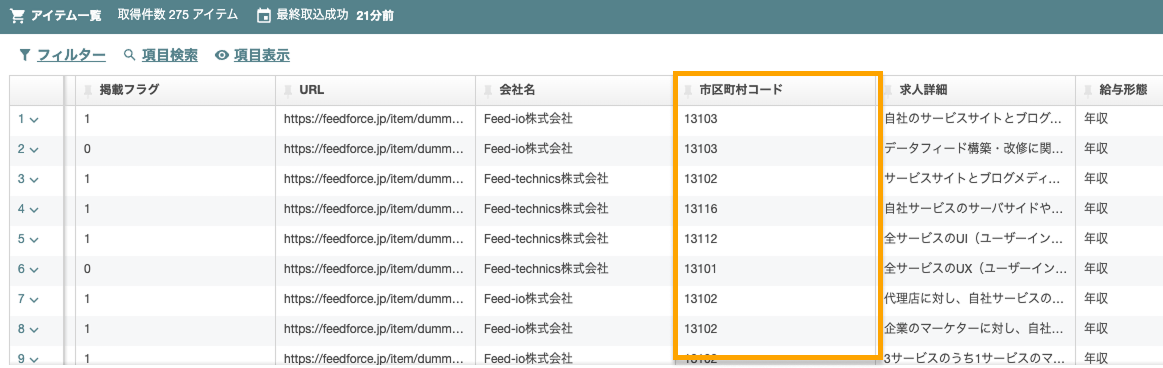Image resolution: width=1163 pixels, height=368 pixels.
Task: Select row 2 掲載フラグ cell 0
Action: pos(176,149)
